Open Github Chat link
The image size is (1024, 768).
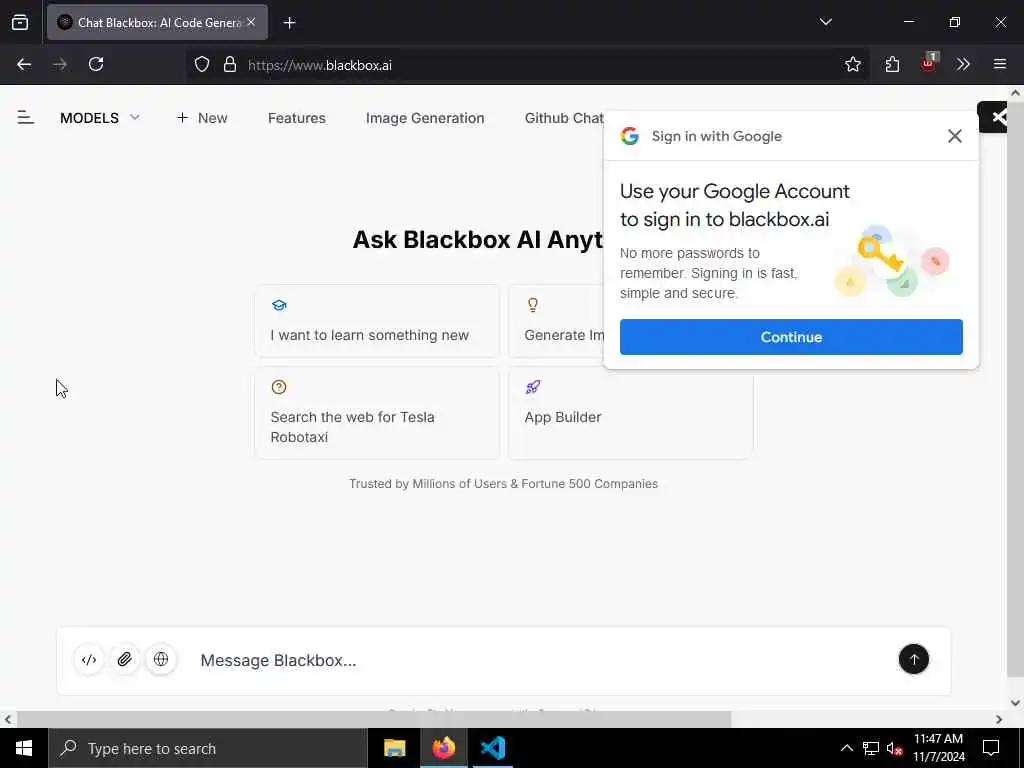point(564,118)
